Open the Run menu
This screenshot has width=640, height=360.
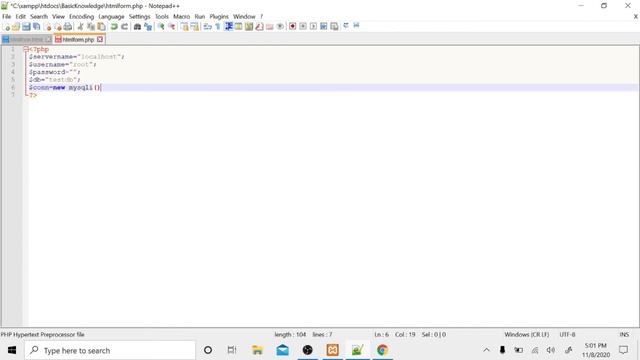point(200,16)
